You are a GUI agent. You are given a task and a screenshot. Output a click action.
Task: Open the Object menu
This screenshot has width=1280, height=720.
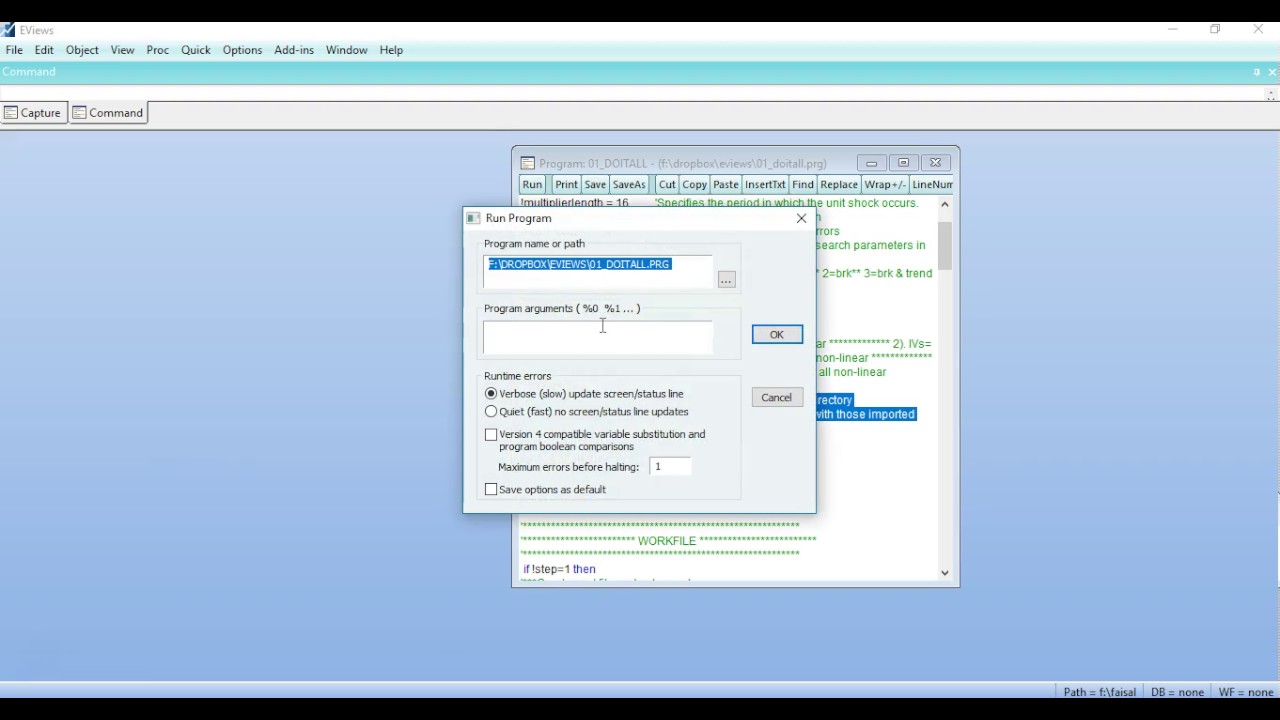click(x=82, y=50)
